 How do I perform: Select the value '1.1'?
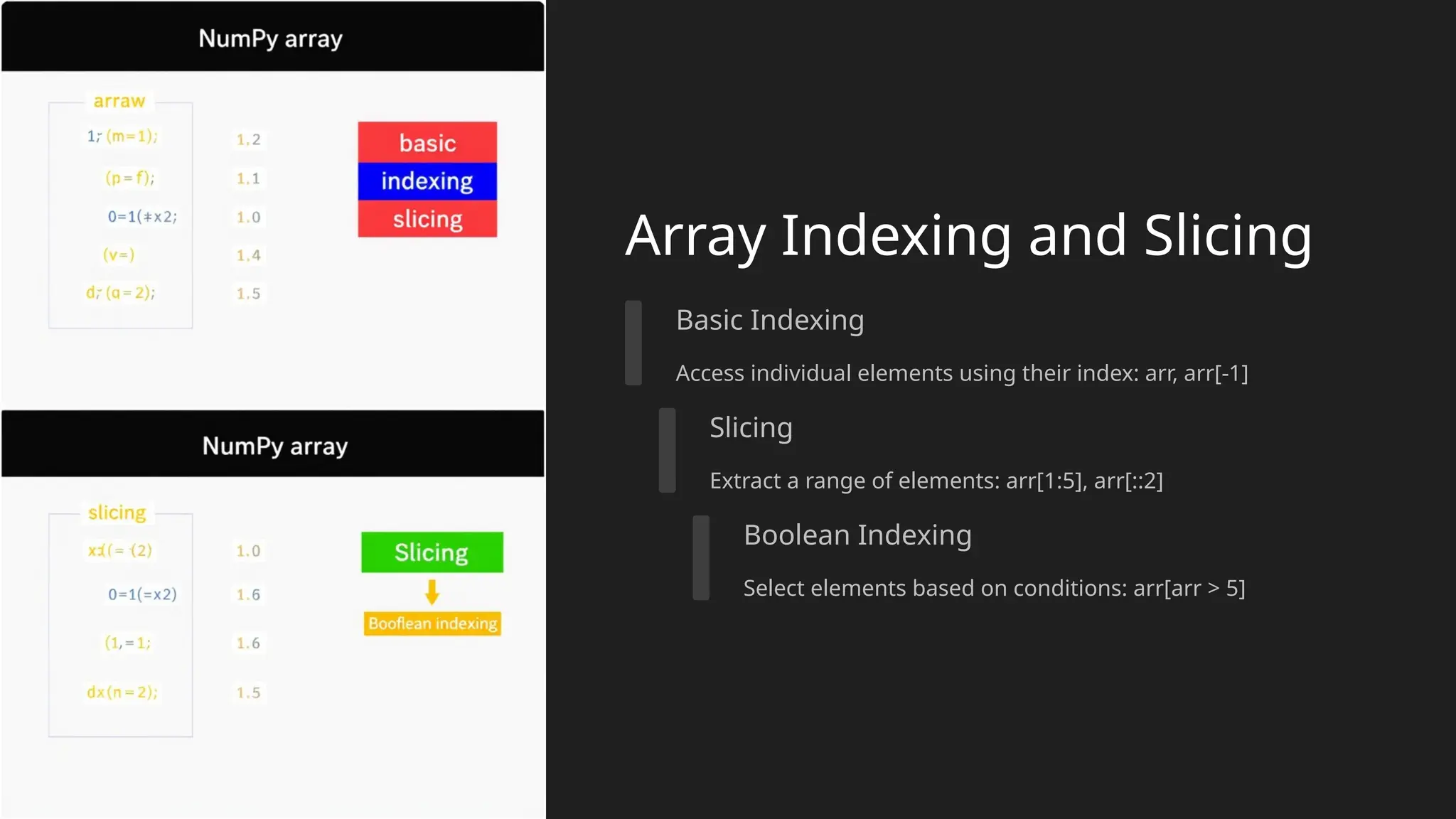(x=249, y=178)
